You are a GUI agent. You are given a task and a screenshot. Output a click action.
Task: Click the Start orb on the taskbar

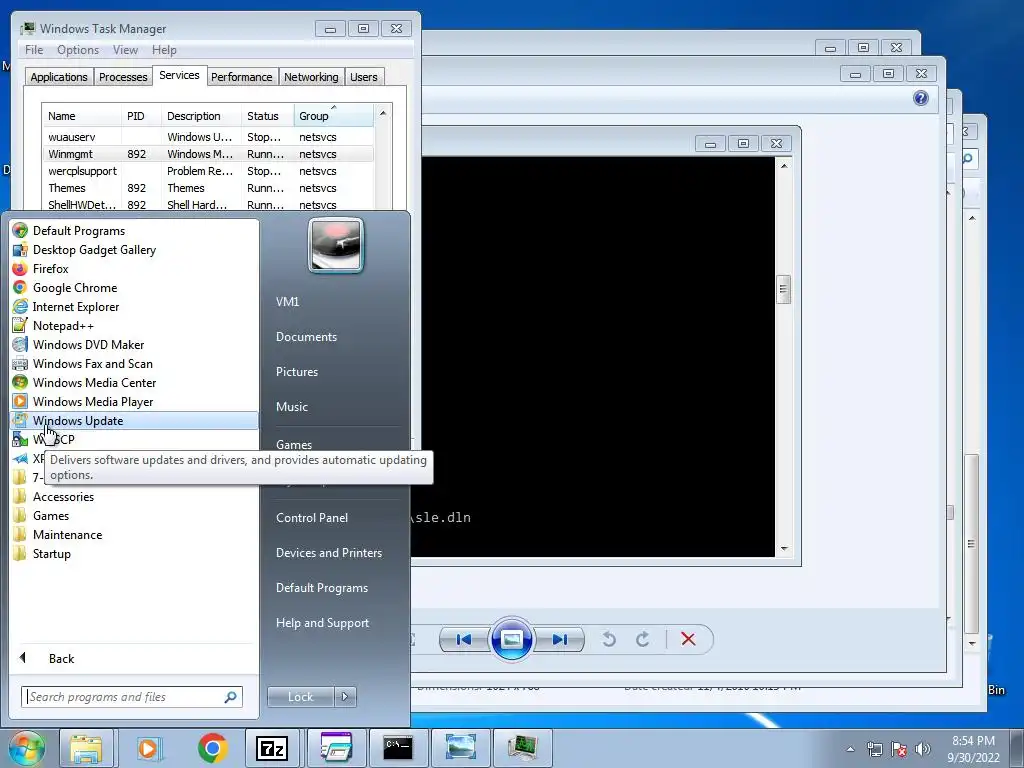(x=26, y=748)
